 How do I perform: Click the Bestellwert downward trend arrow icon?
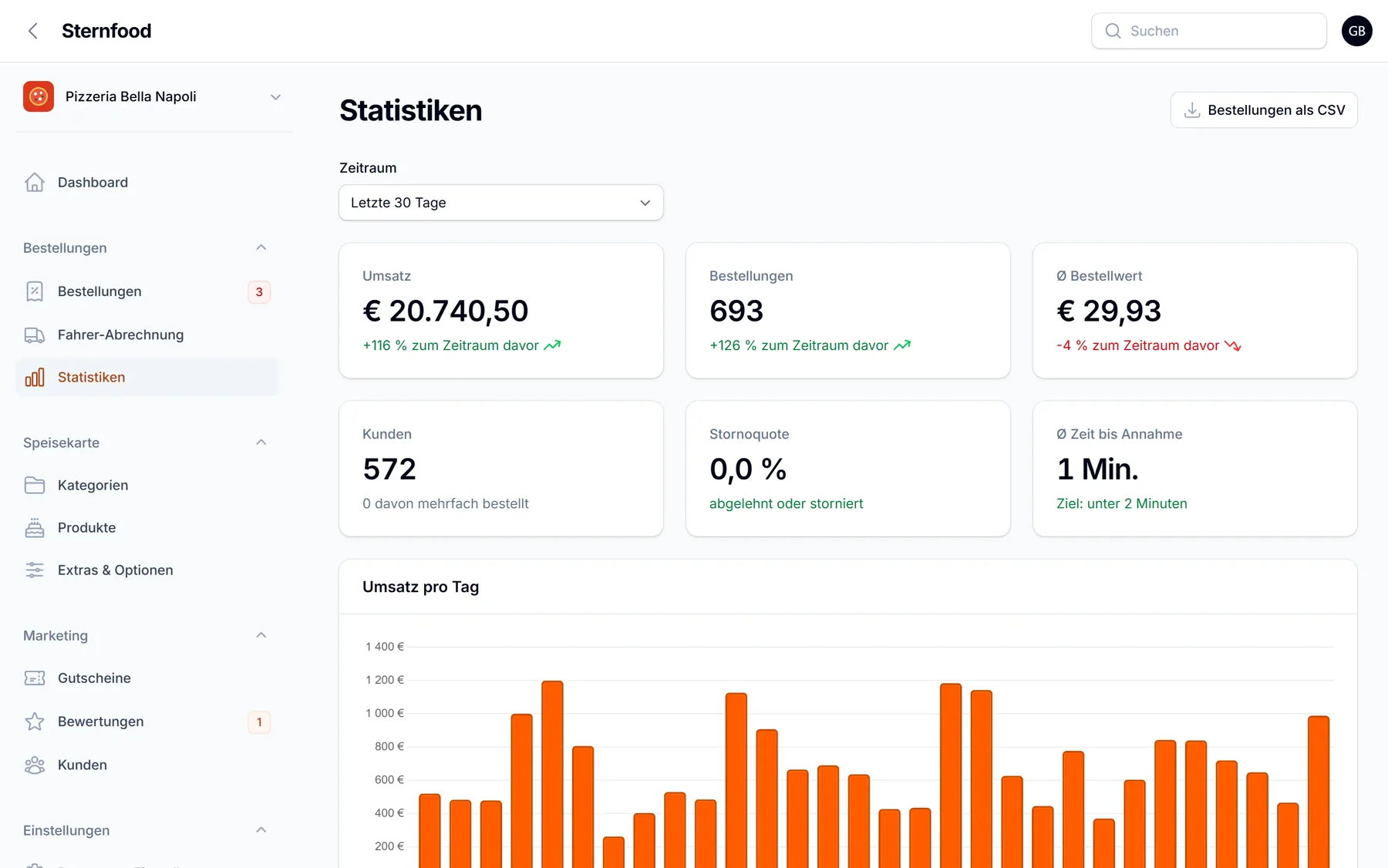click(x=1232, y=345)
